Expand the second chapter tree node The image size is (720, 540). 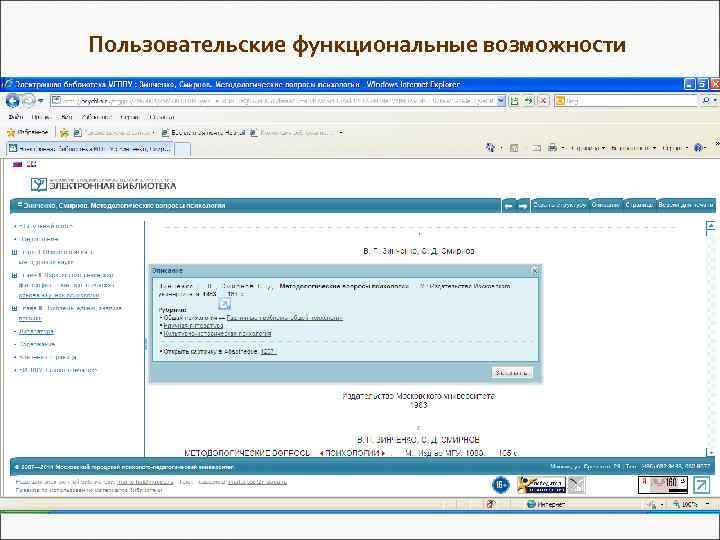14,276
